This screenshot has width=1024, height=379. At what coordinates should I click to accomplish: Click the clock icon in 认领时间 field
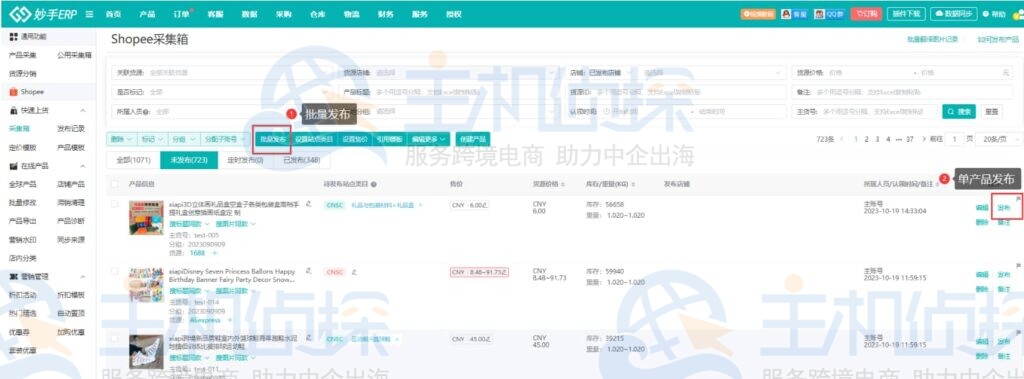605,112
